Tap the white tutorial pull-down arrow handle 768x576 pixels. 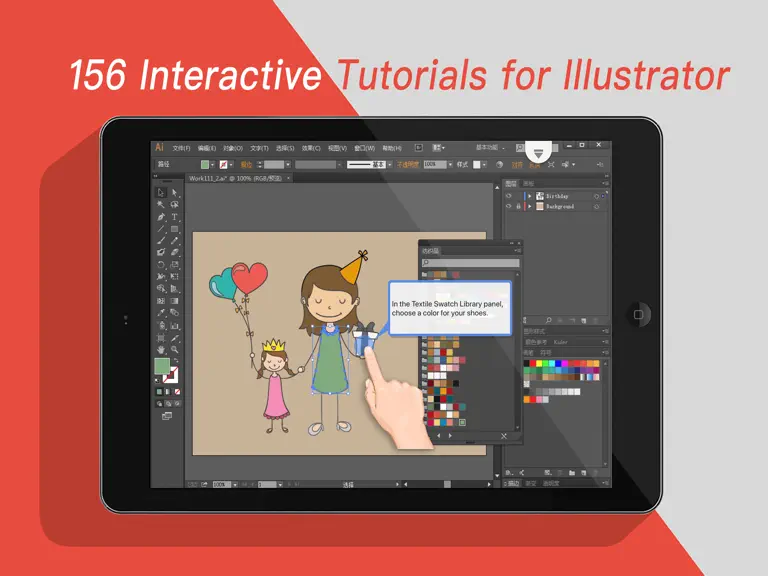coord(538,154)
